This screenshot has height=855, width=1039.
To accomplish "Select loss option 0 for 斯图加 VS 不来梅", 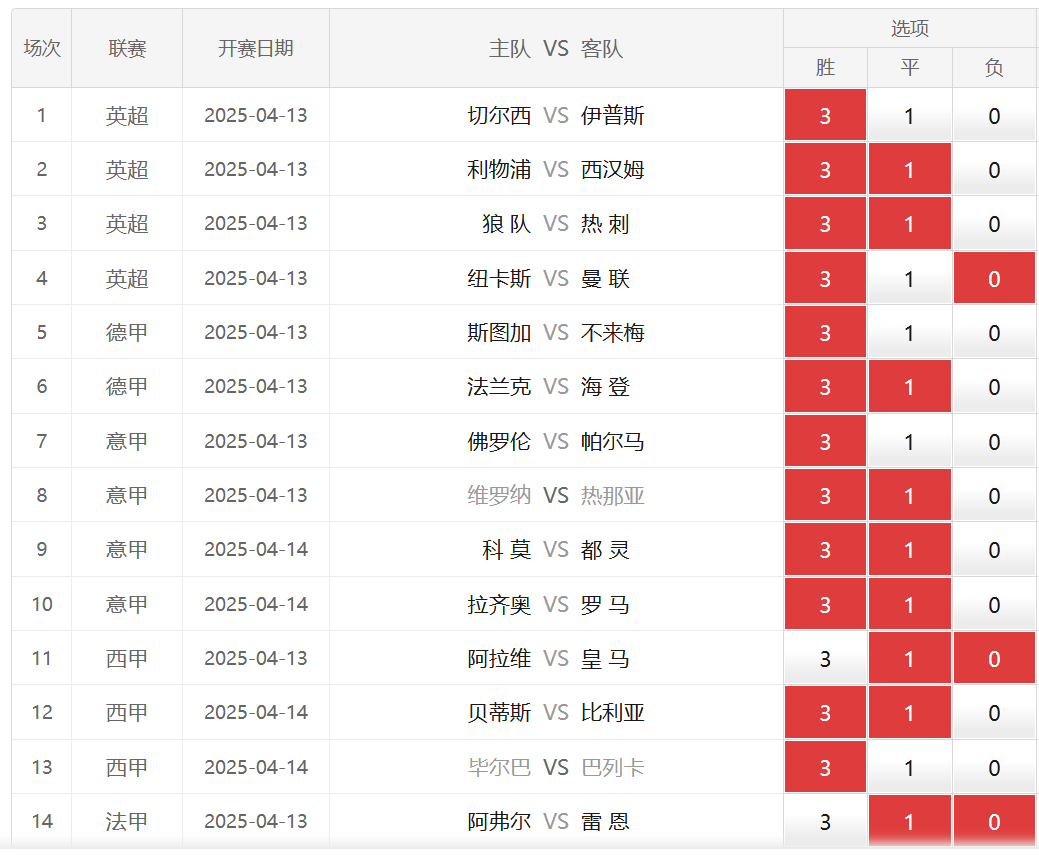I will (994, 333).
